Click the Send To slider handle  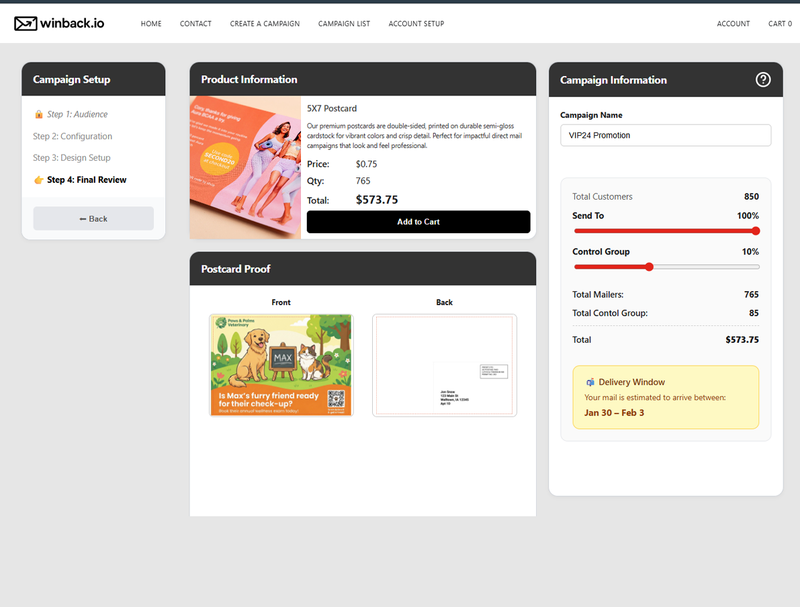click(x=755, y=231)
